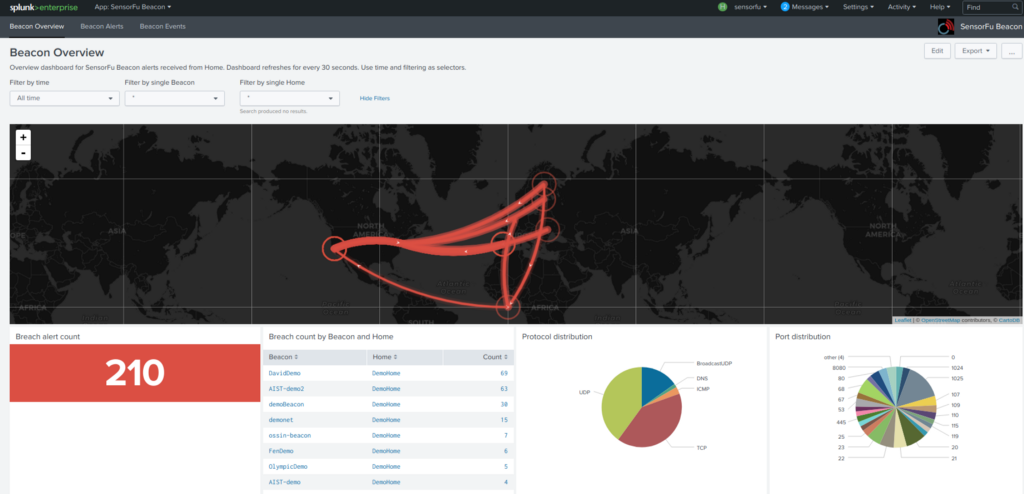Screen dimensions: 1024x494
Task: Sort table by Home column
Action: 384,357
